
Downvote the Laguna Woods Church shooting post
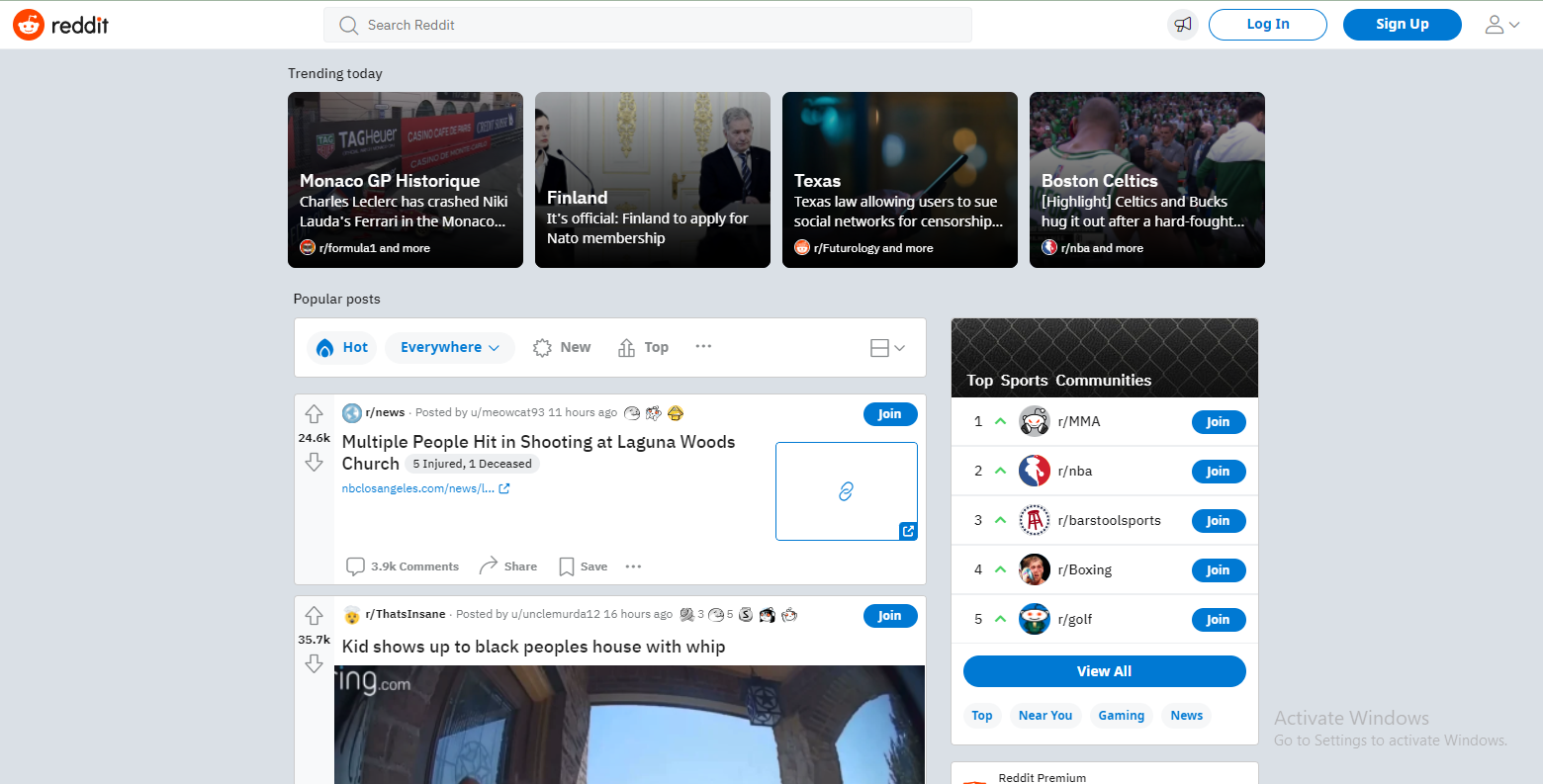tap(315, 463)
